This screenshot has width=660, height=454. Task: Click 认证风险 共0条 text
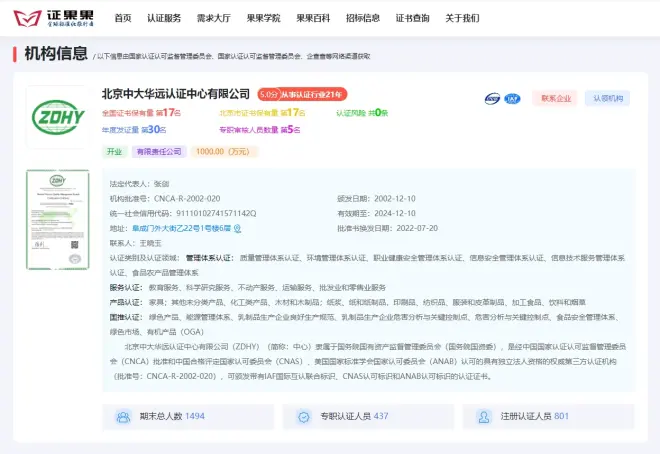tap(362, 113)
